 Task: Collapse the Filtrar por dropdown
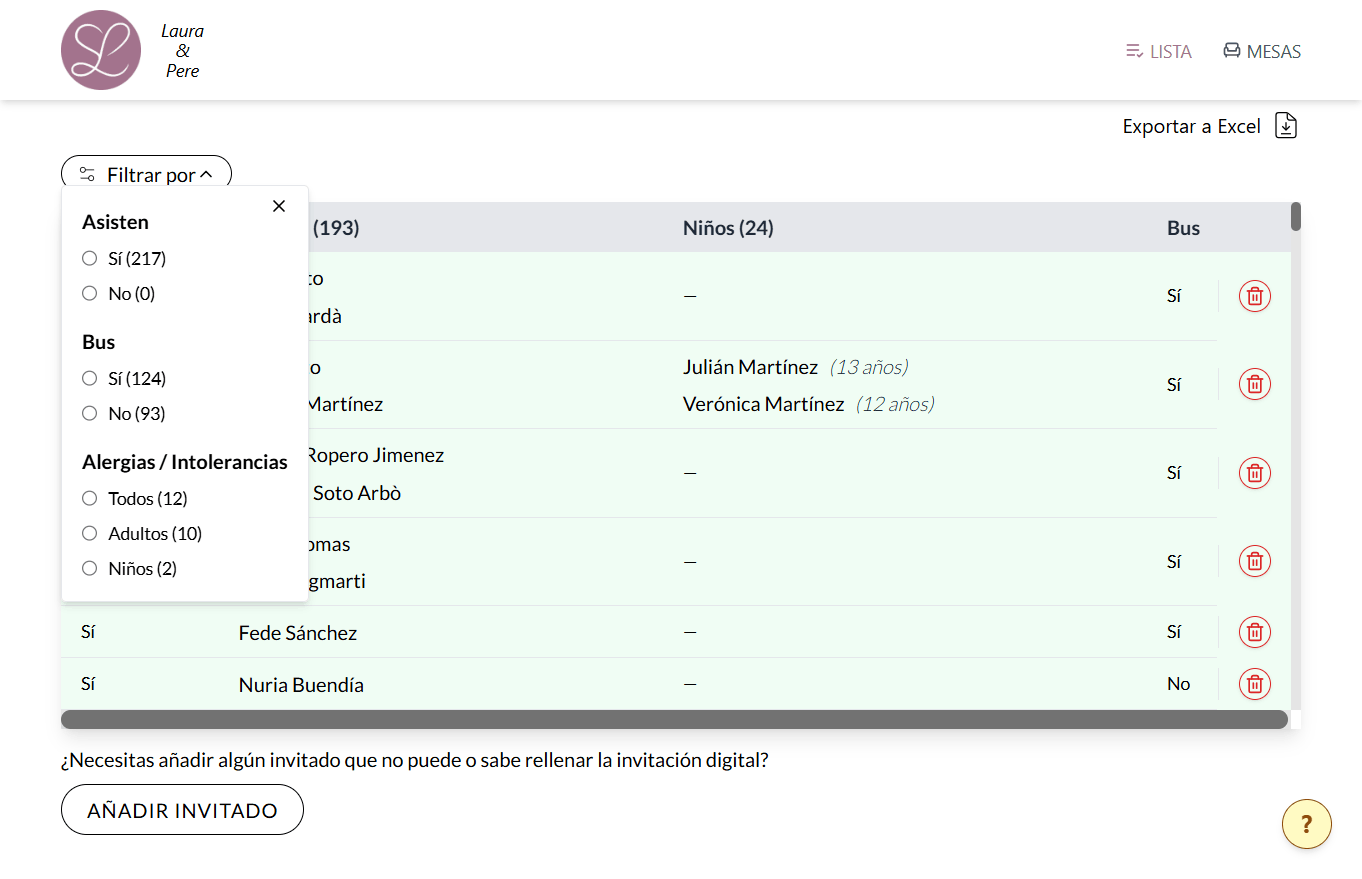(146, 175)
